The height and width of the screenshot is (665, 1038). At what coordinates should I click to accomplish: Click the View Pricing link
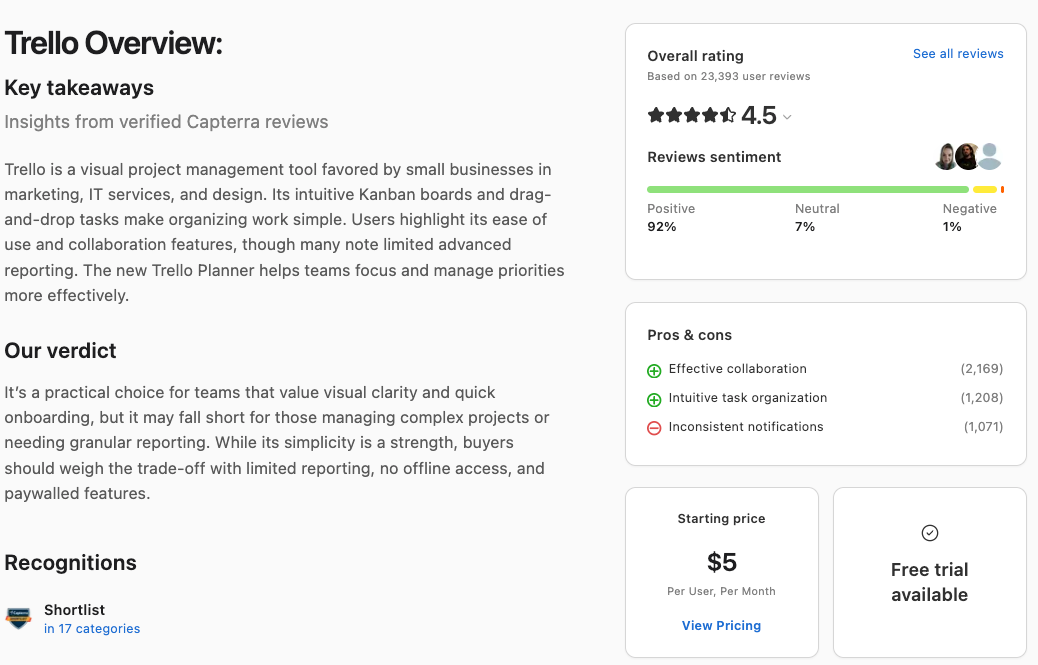[721, 625]
